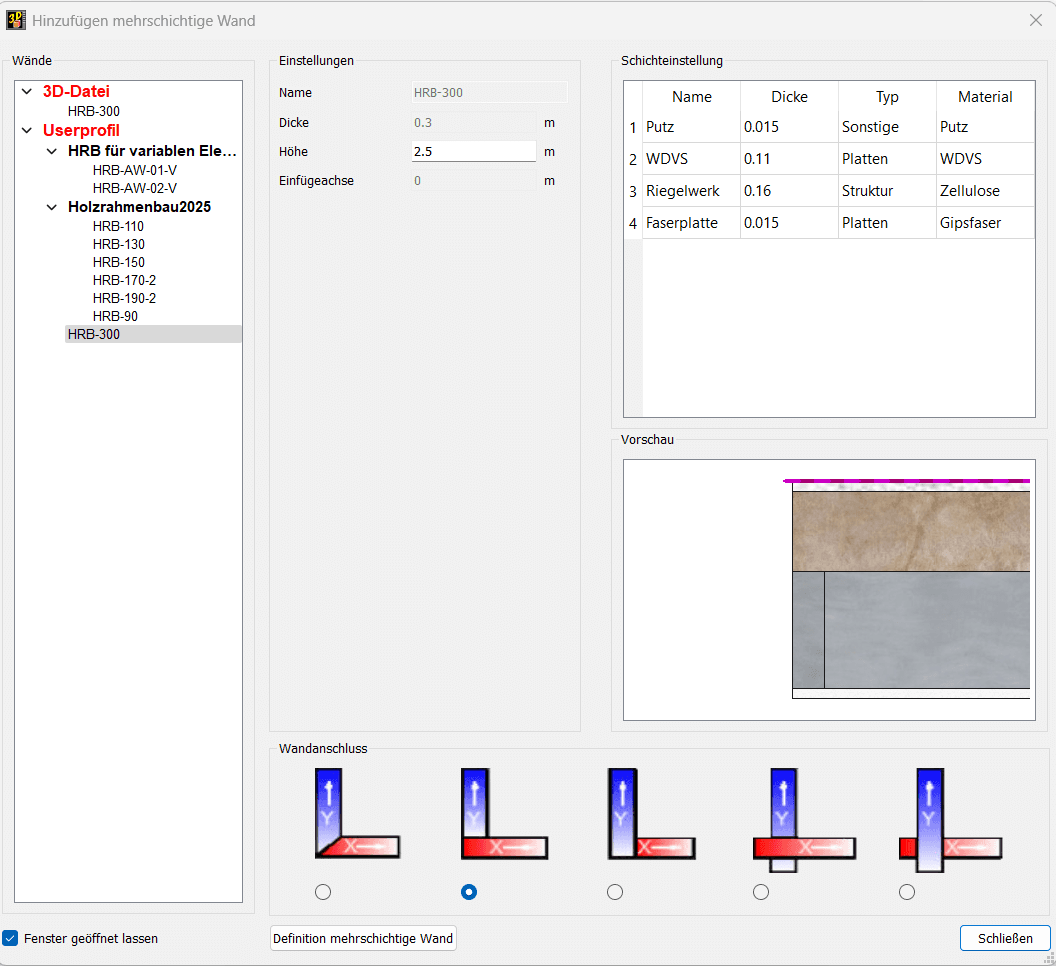The height and width of the screenshot is (966, 1056).
Task: Collapse the Holzrahmenbau2025 folder
Action: tap(52, 208)
